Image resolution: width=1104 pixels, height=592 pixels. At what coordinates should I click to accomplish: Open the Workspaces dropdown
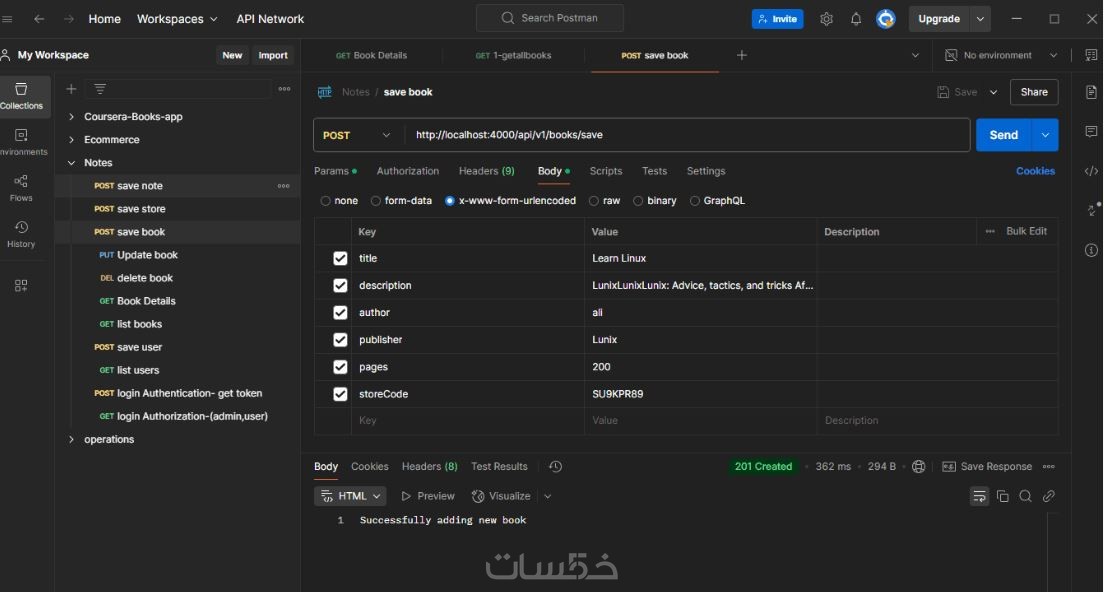(177, 19)
